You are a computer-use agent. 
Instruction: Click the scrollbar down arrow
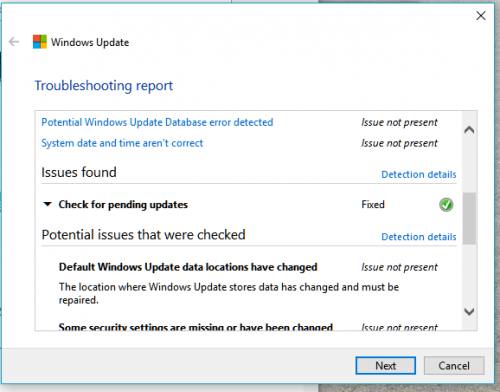[469, 312]
